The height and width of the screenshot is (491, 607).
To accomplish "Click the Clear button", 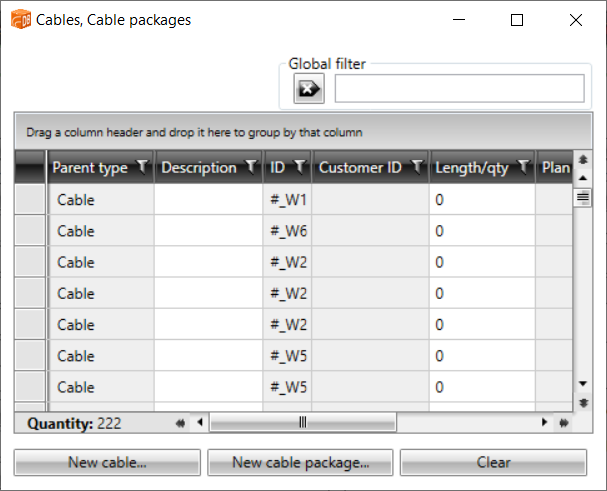I will coord(493,462).
